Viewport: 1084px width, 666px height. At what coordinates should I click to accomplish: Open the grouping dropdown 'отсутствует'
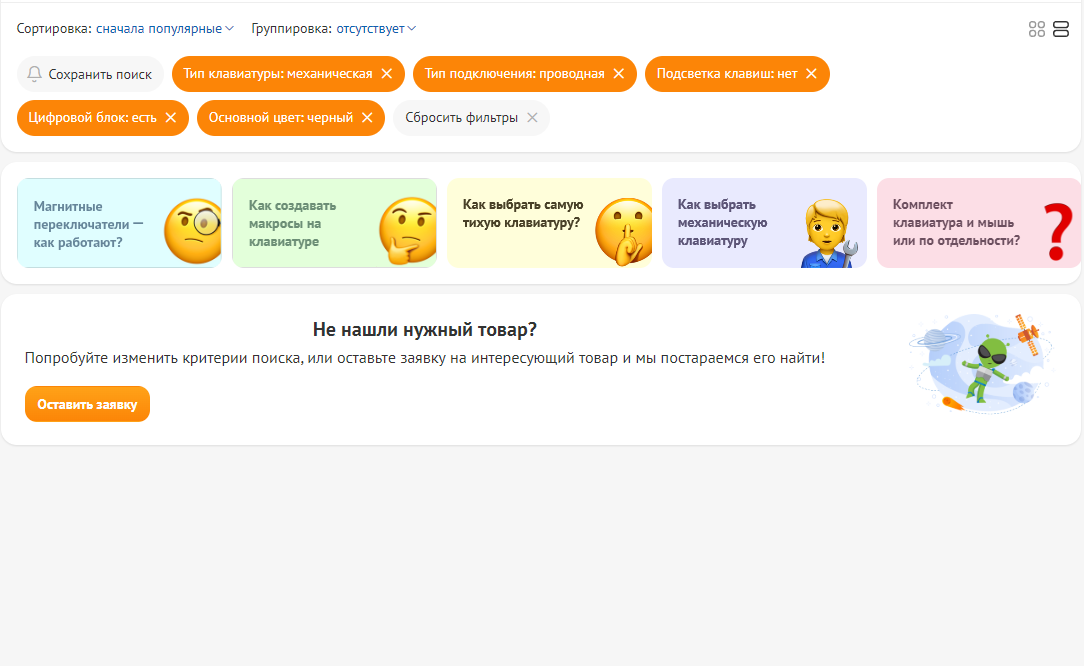coord(375,29)
